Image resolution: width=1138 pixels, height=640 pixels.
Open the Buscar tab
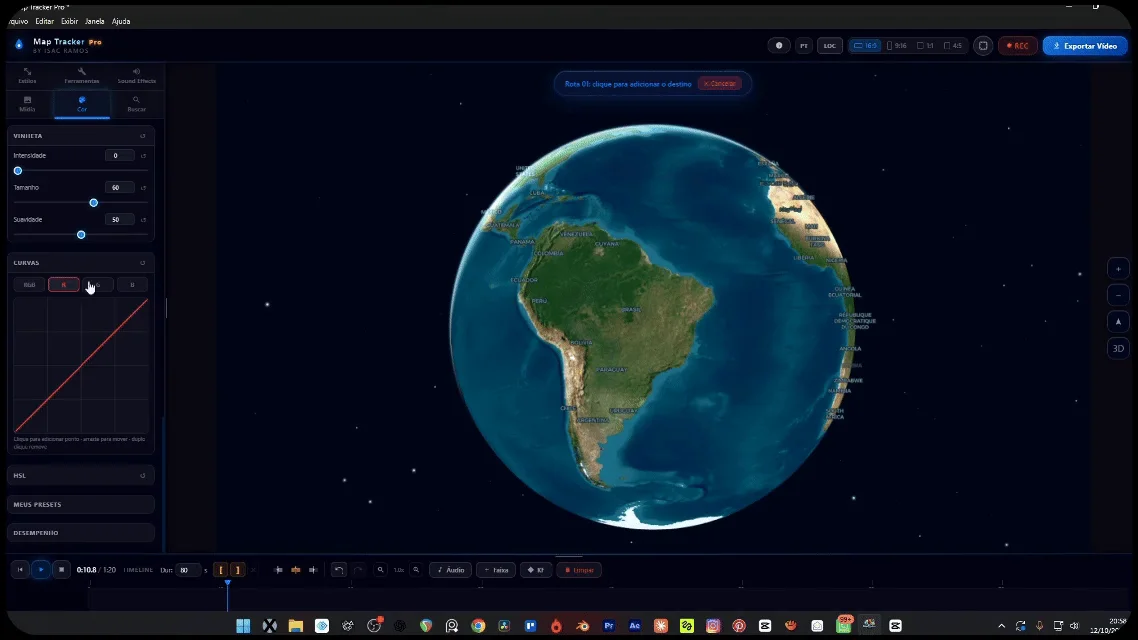coord(136,104)
